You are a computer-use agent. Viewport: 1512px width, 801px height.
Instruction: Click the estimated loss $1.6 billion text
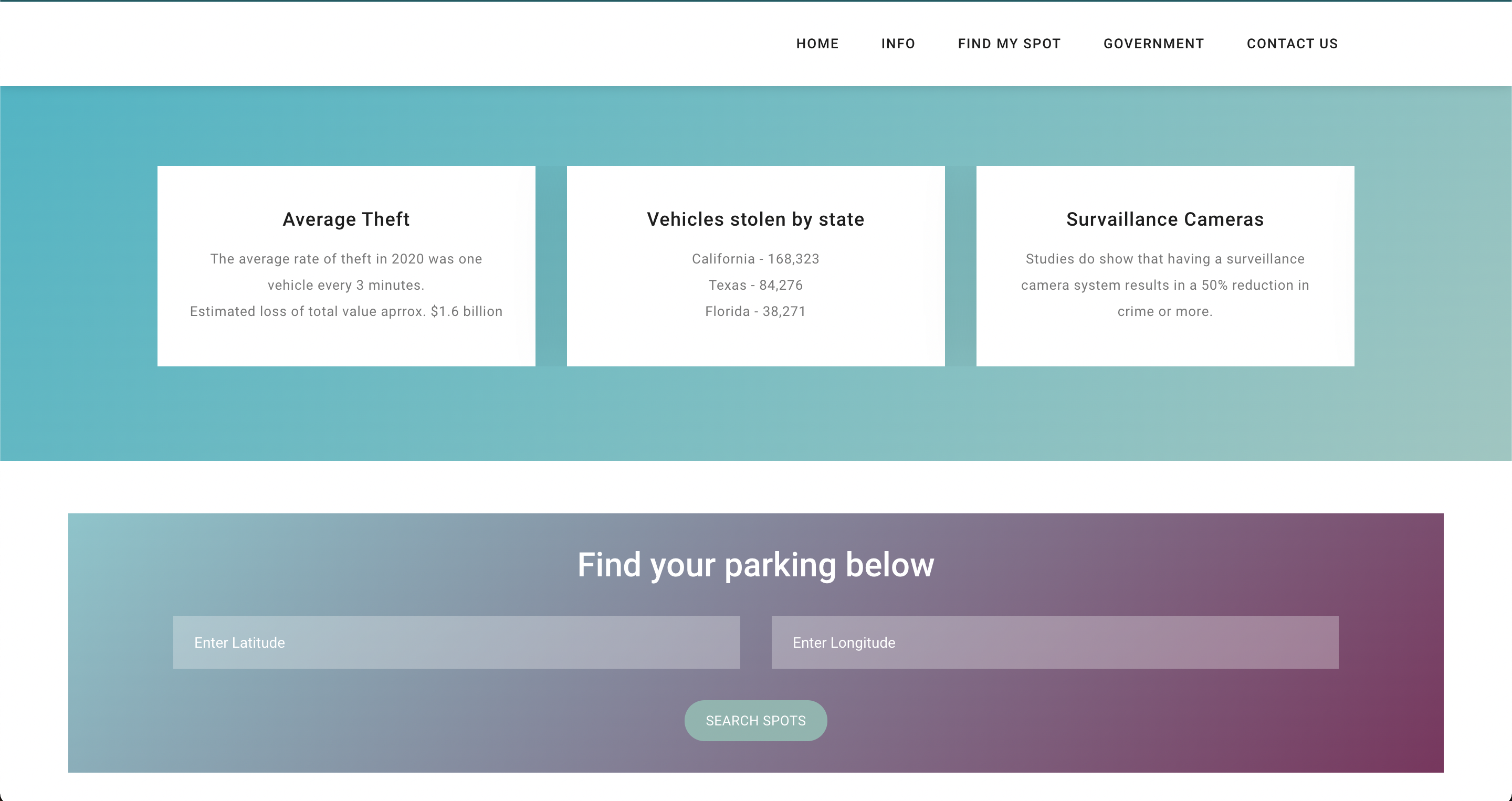(346, 312)
